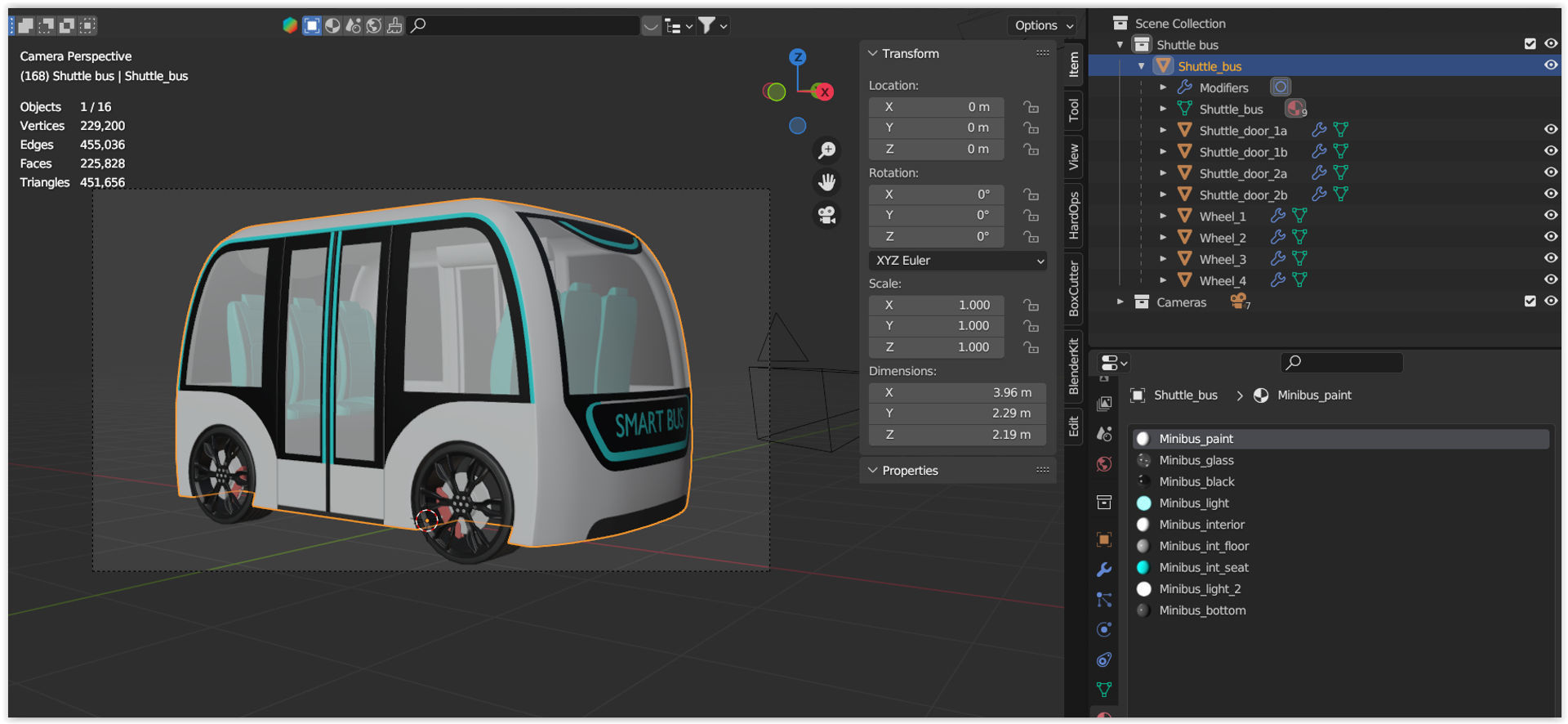Viewport: 1568px width, 724px height.
Task: Open the Scene properties tab icon
Action: [1104, 434]
